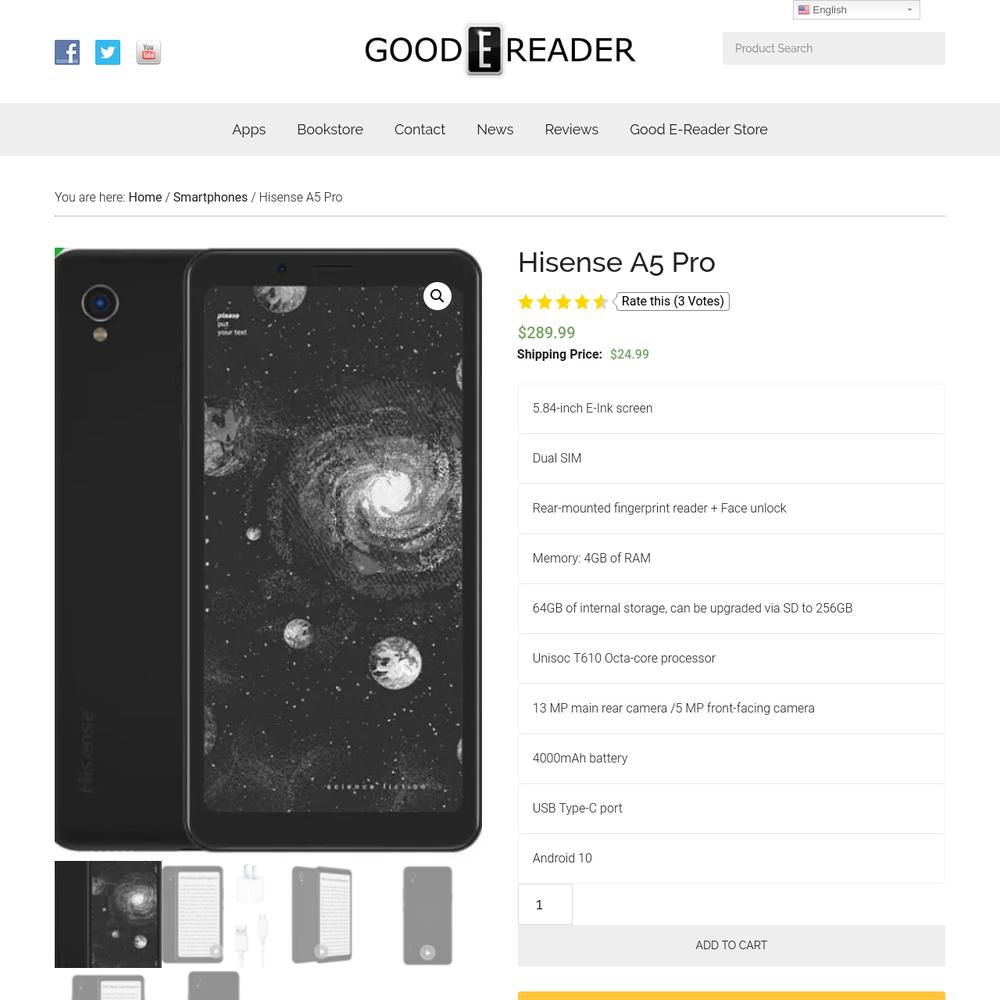Go to Good E-Reader Store menu
The image size is (1000, 1000).
point(698,129)
